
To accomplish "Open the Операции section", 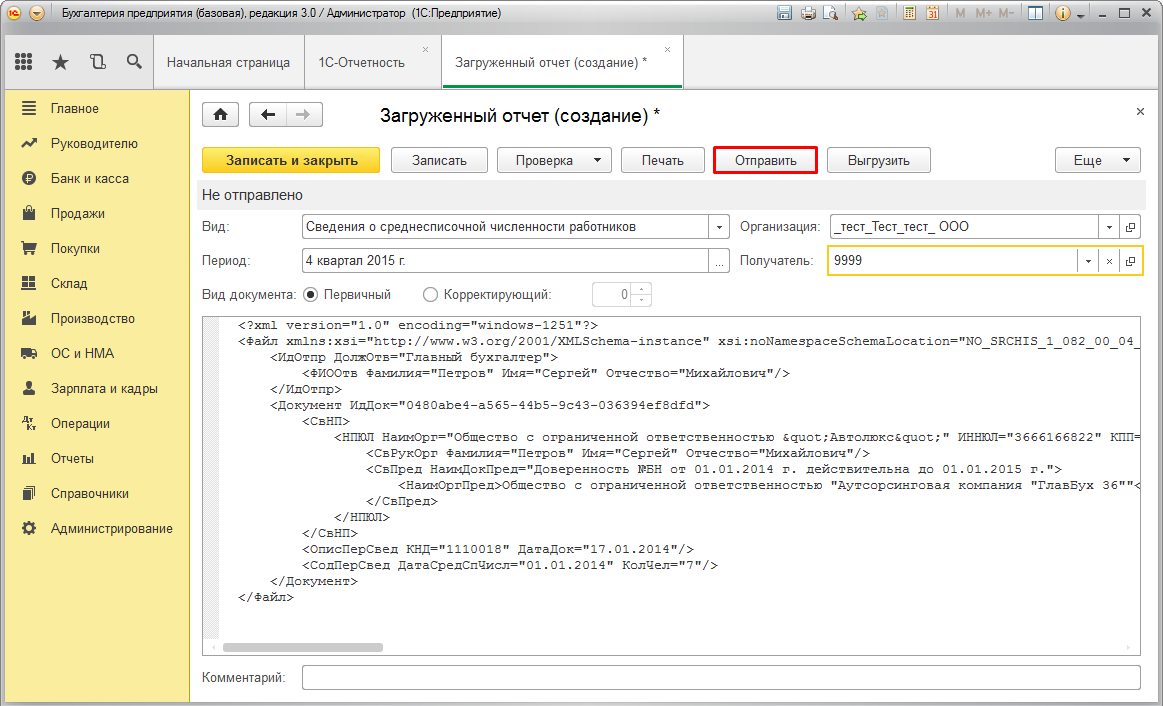I will tap(96, 423).
